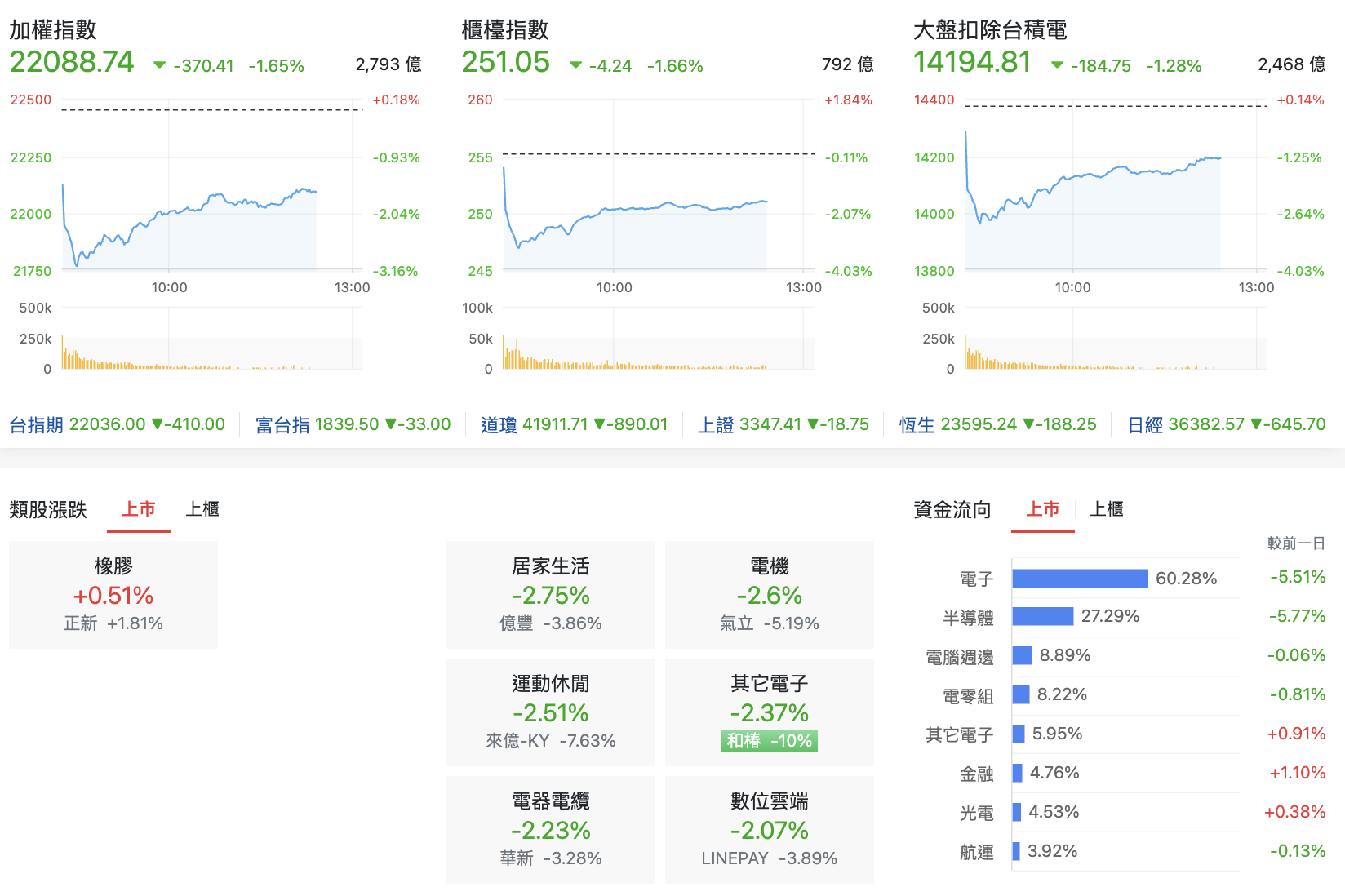Click the 14194.81 index value

pyautogui.click(x=972, y=62)
